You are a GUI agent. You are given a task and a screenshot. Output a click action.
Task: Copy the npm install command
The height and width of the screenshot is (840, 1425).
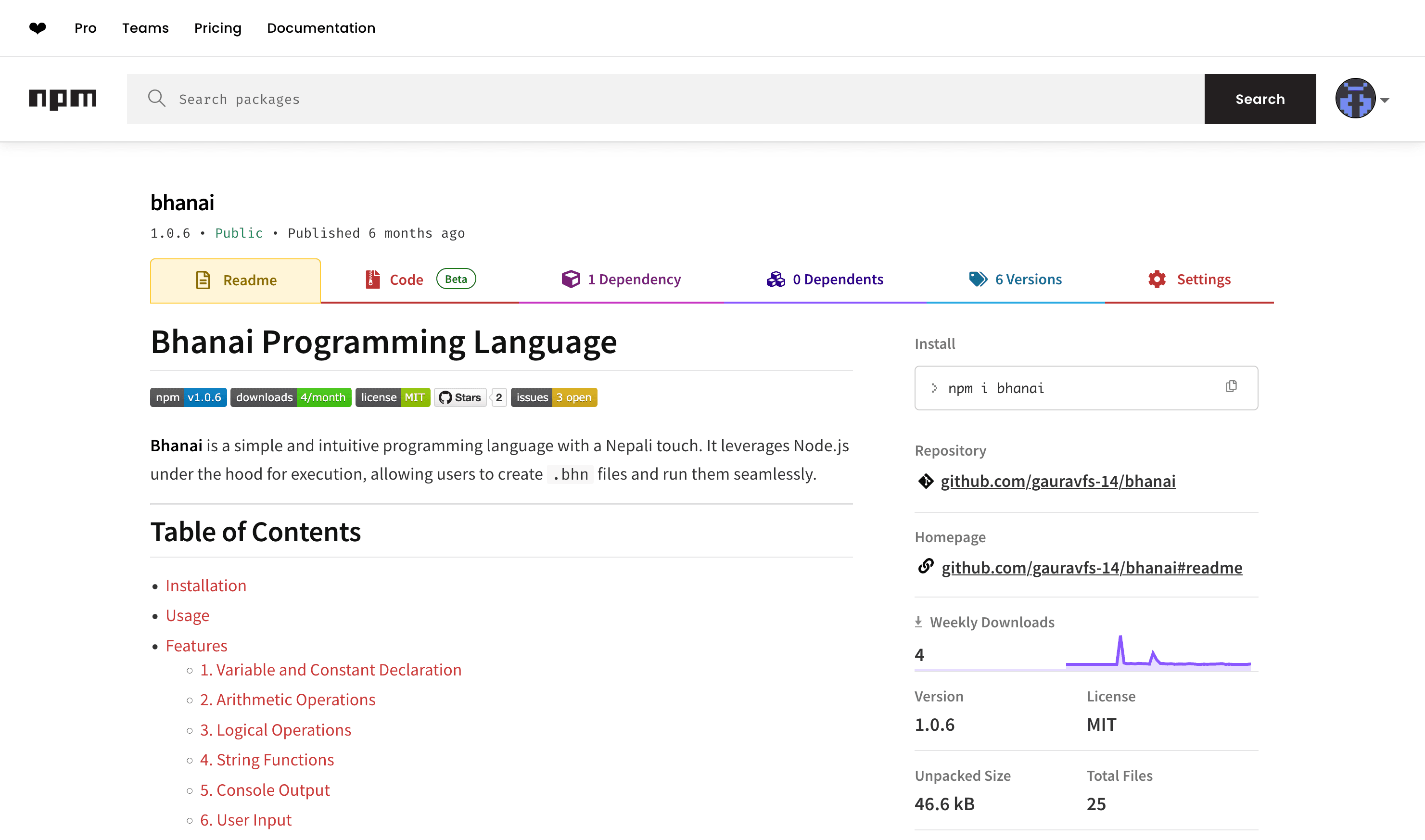click(x=1232, y=386)
